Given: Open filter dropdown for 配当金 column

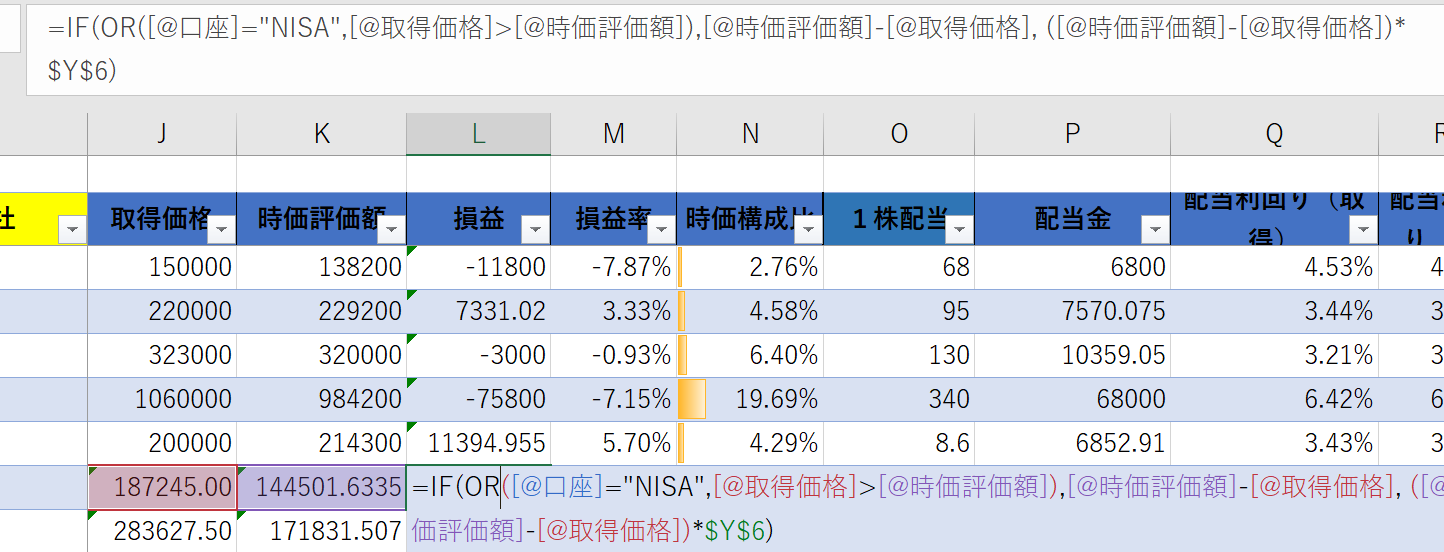Looking at the screenshot, I should [1155, 230].
